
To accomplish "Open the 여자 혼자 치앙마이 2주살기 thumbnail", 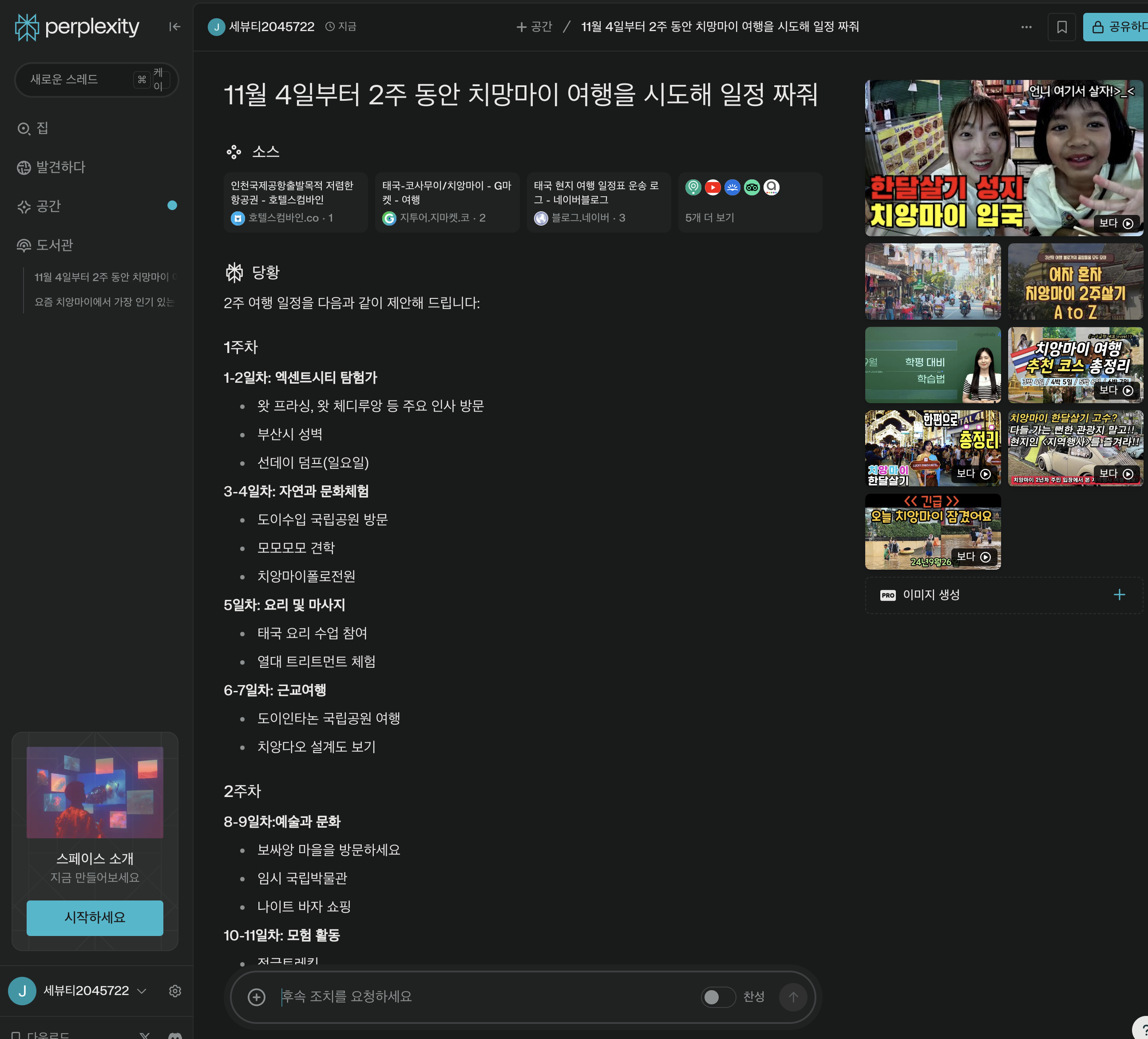I will click(1075, 282).
